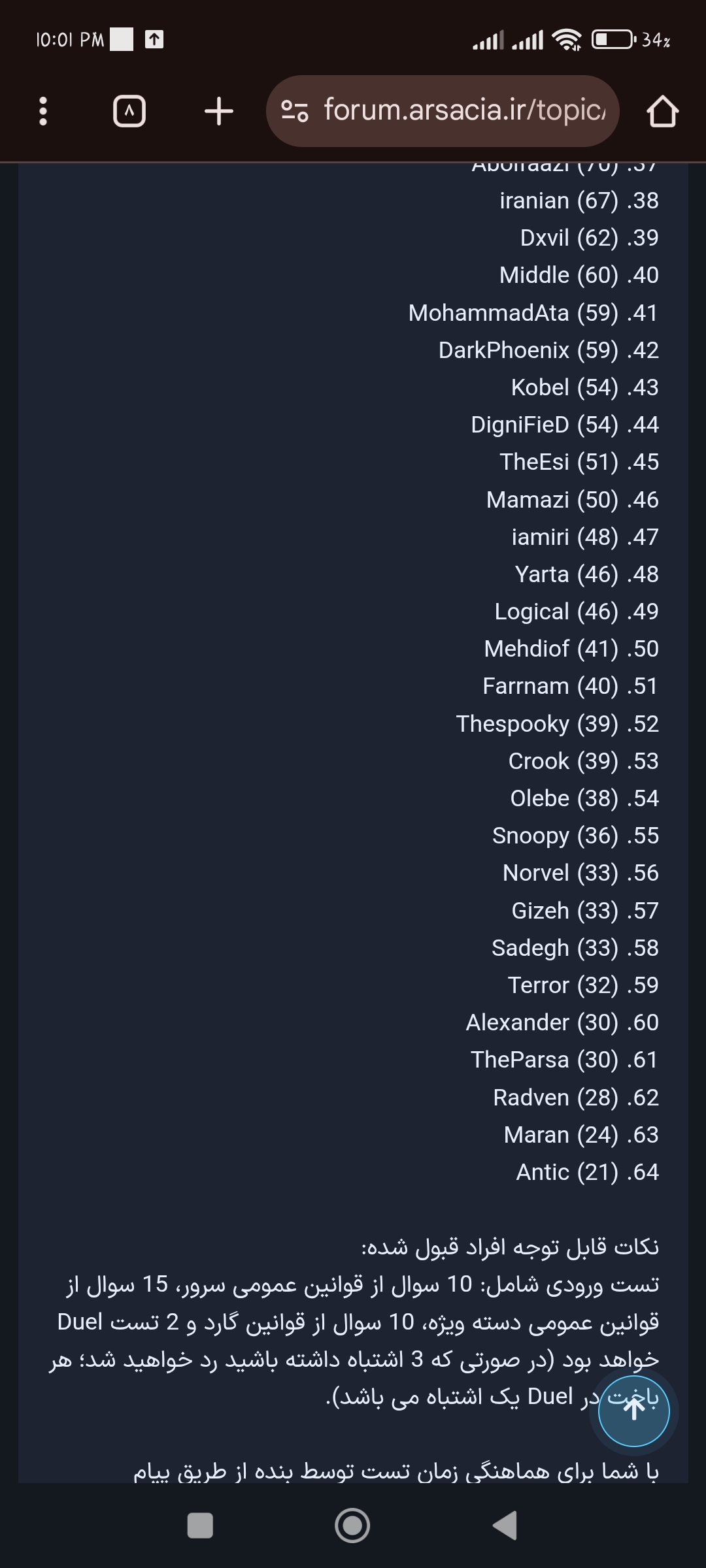This screenshot has height=1568, width=706.
Task: Add a new browser tab
Action: click(x=219, y=111)
